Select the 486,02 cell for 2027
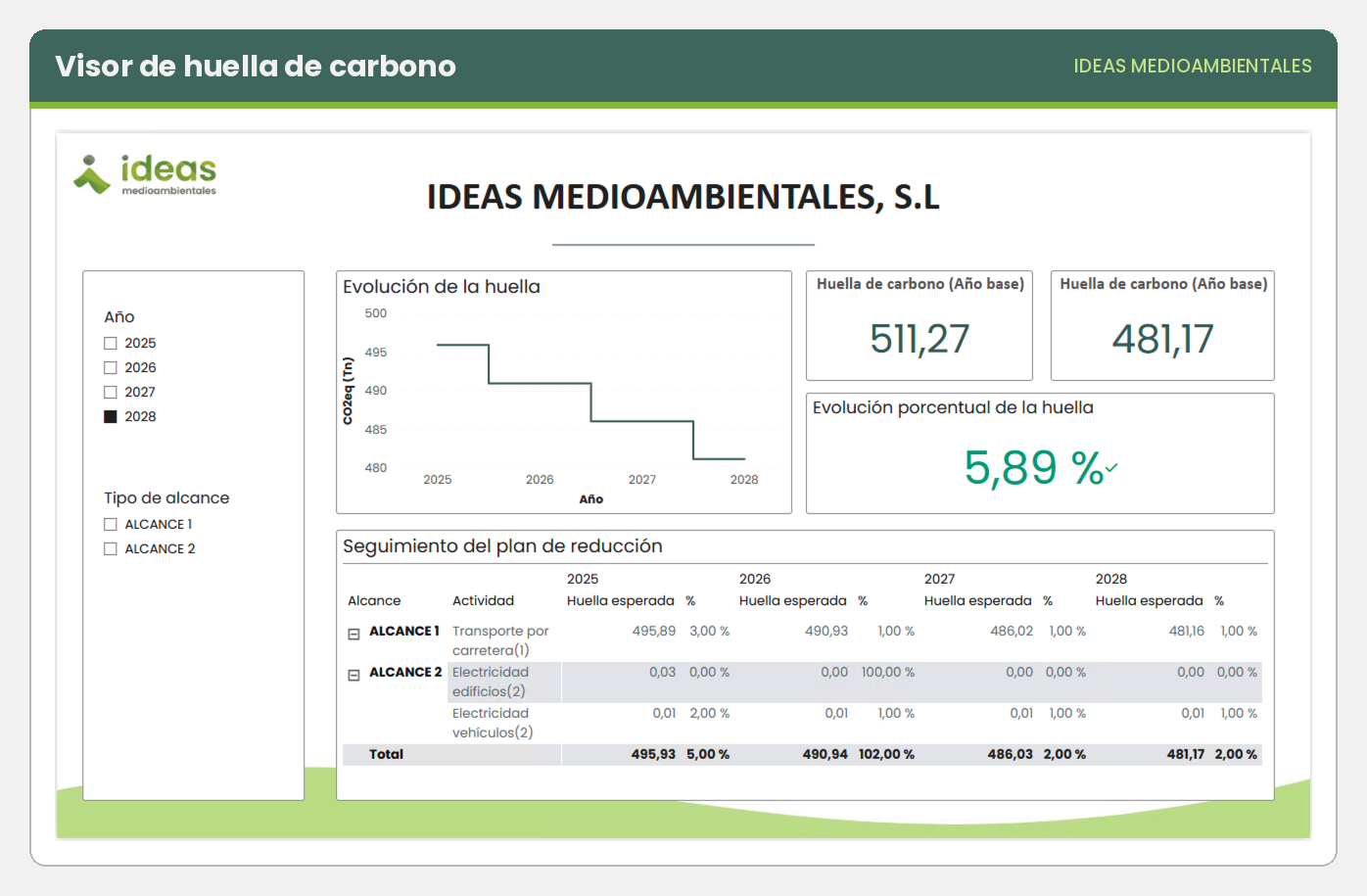Image resolution: width=1367 pixels, height=896 pixels. coord(1012,631)
